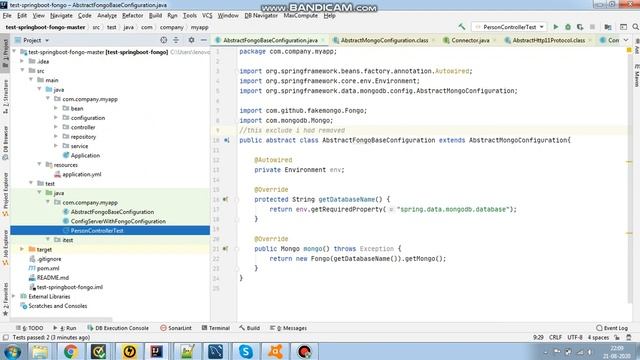The width and height of the screenshot is (640, 360).
Task: Click the 4 spaces indent indicator
Action: (598, 338)
